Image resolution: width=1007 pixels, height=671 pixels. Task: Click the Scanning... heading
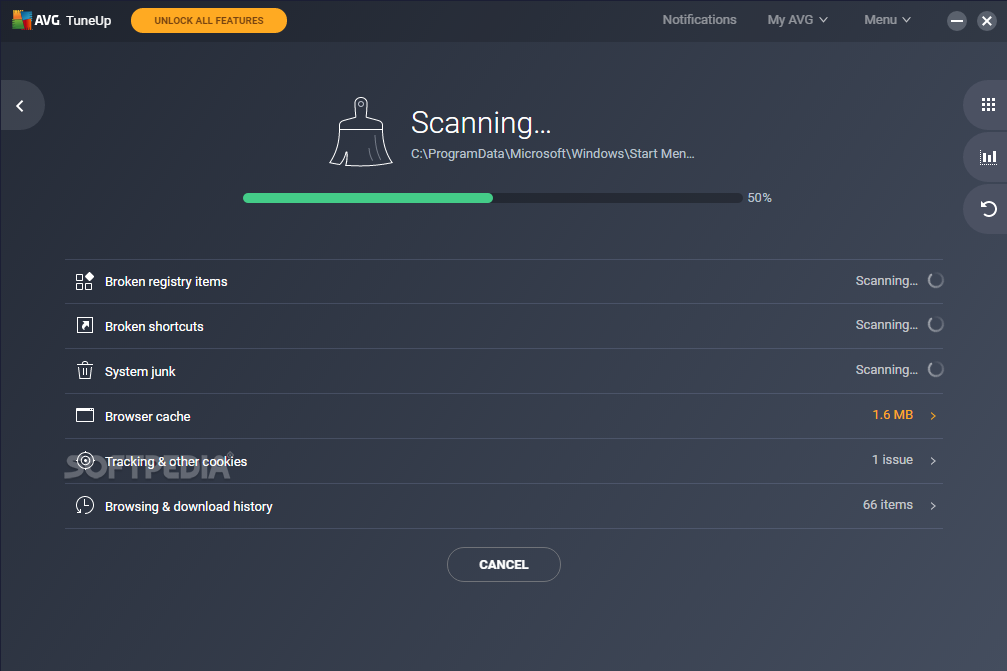point(481,123)
